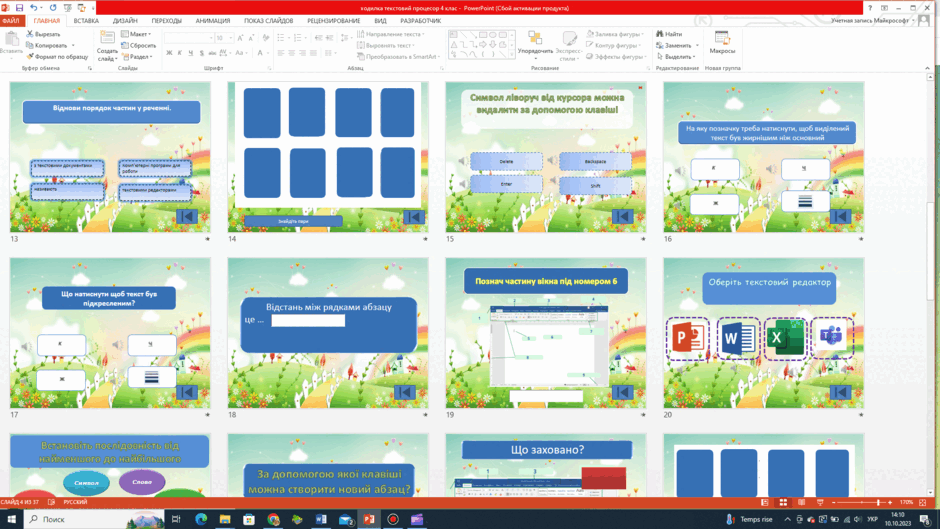Expand the Создать слайд dropdown
The width and height of the screenshot is (940, 529).
pos(107,56)
